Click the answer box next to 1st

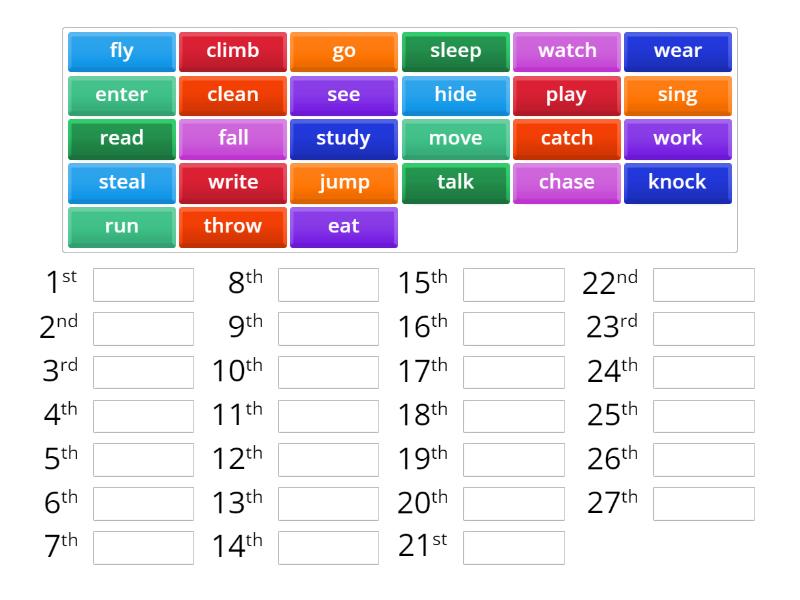click(x=141, y=284)
